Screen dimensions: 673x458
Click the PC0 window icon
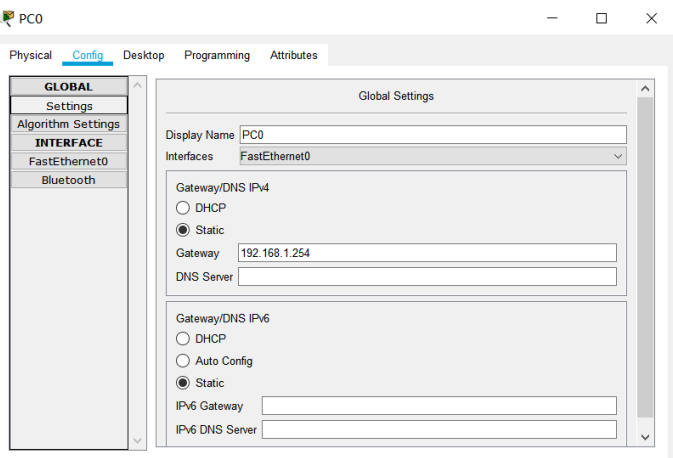pyautogui.click(x=8, y=18)
